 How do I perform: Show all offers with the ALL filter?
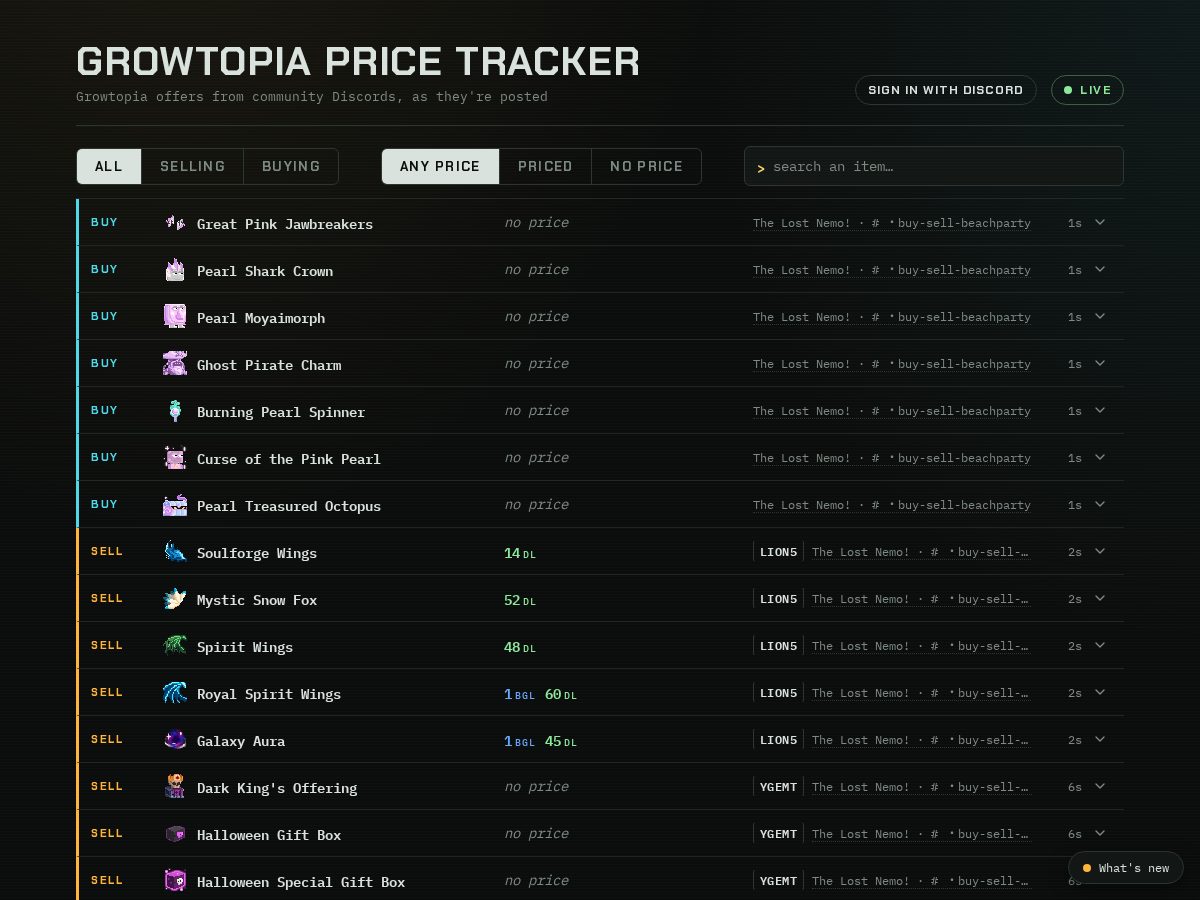(109, 166)
